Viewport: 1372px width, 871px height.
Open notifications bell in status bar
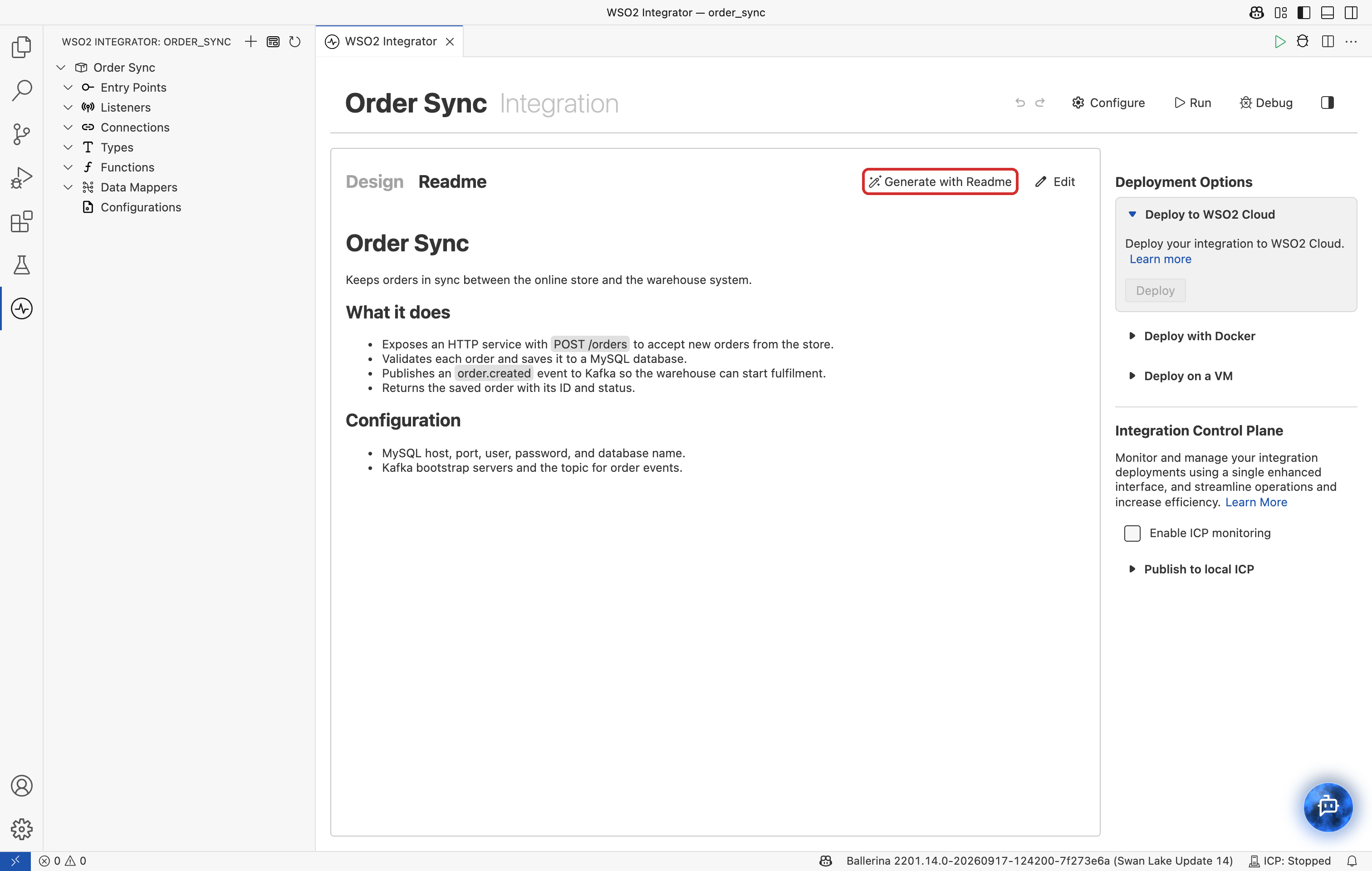point(1352,861)
